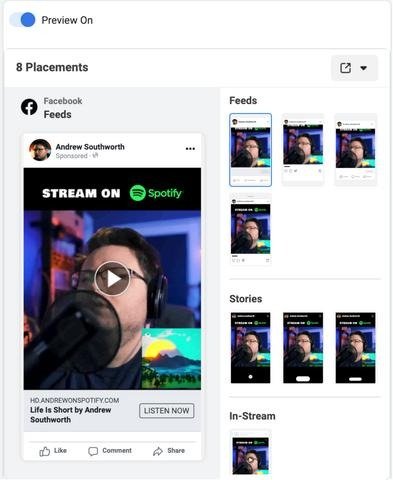Click the 8 Placements heading

coord(52,67)
